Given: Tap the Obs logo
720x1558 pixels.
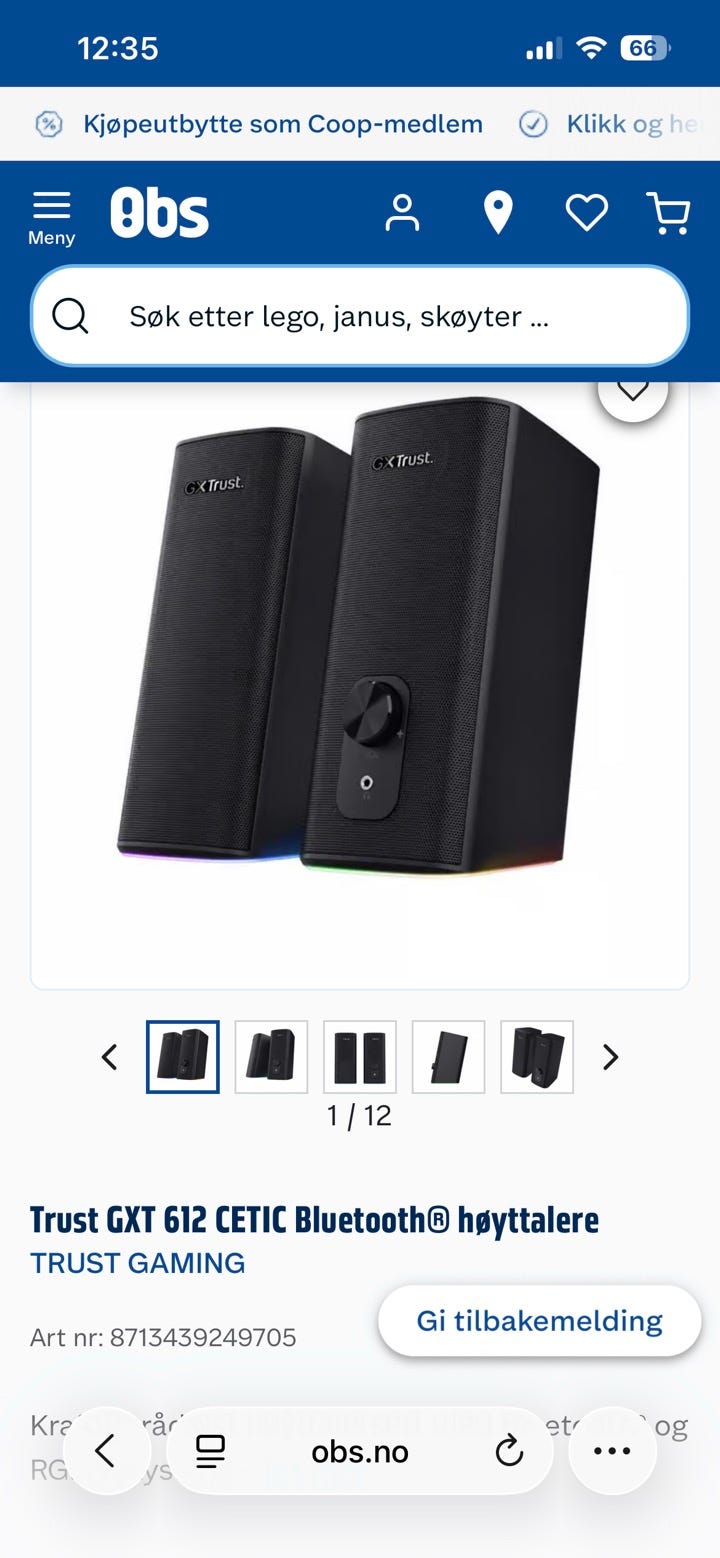Looking at the screenshot, I should pos(160,213).
